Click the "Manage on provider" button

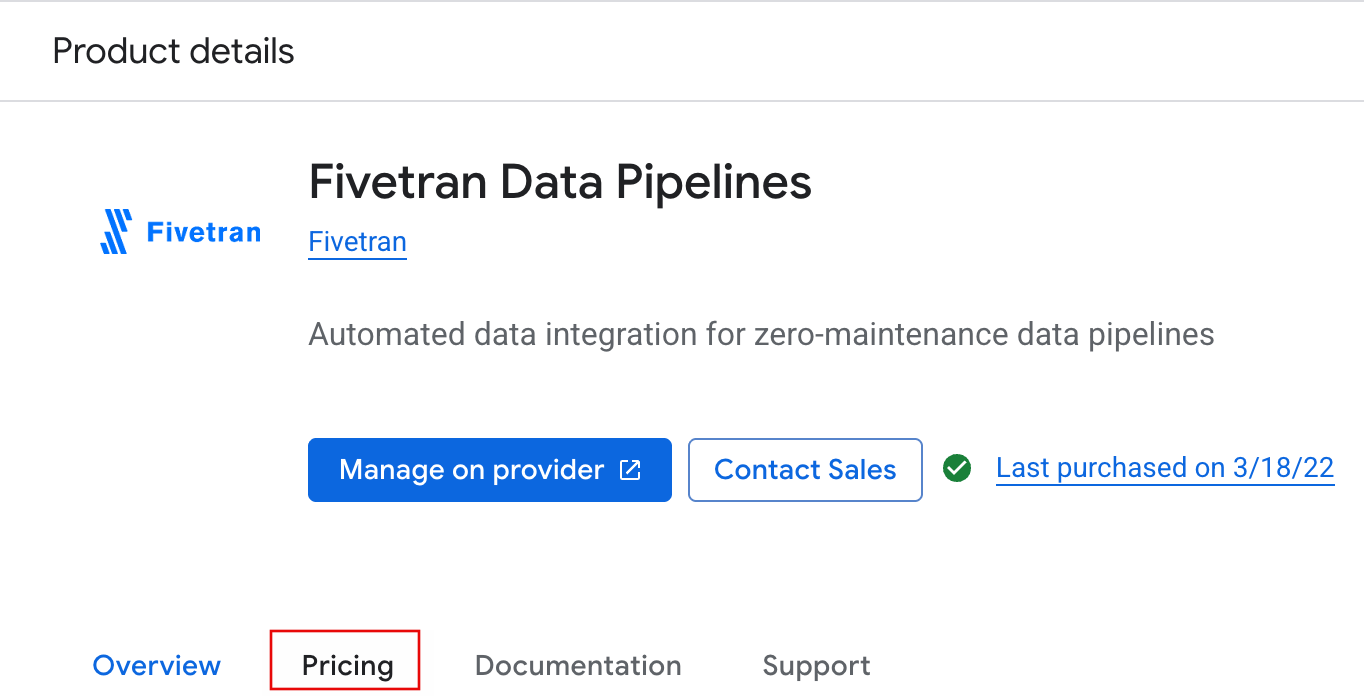[489, 470]
